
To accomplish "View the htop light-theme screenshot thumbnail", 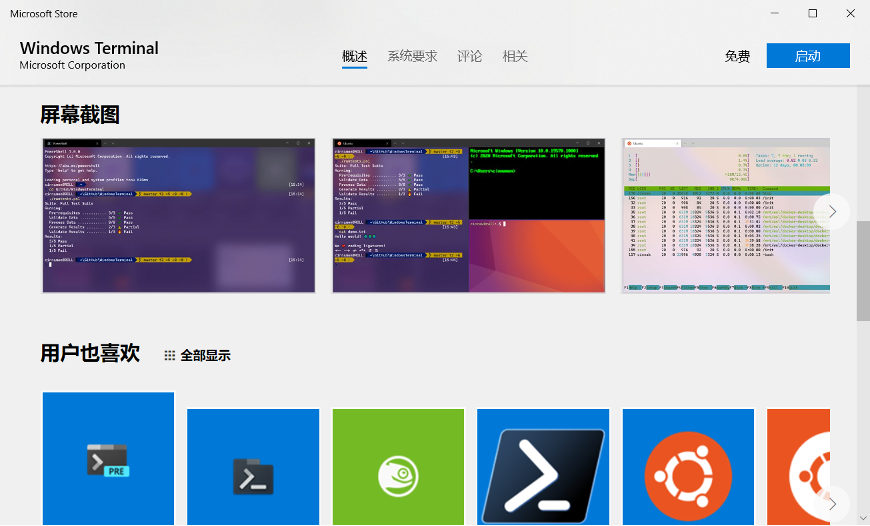I will coord(726,215).
